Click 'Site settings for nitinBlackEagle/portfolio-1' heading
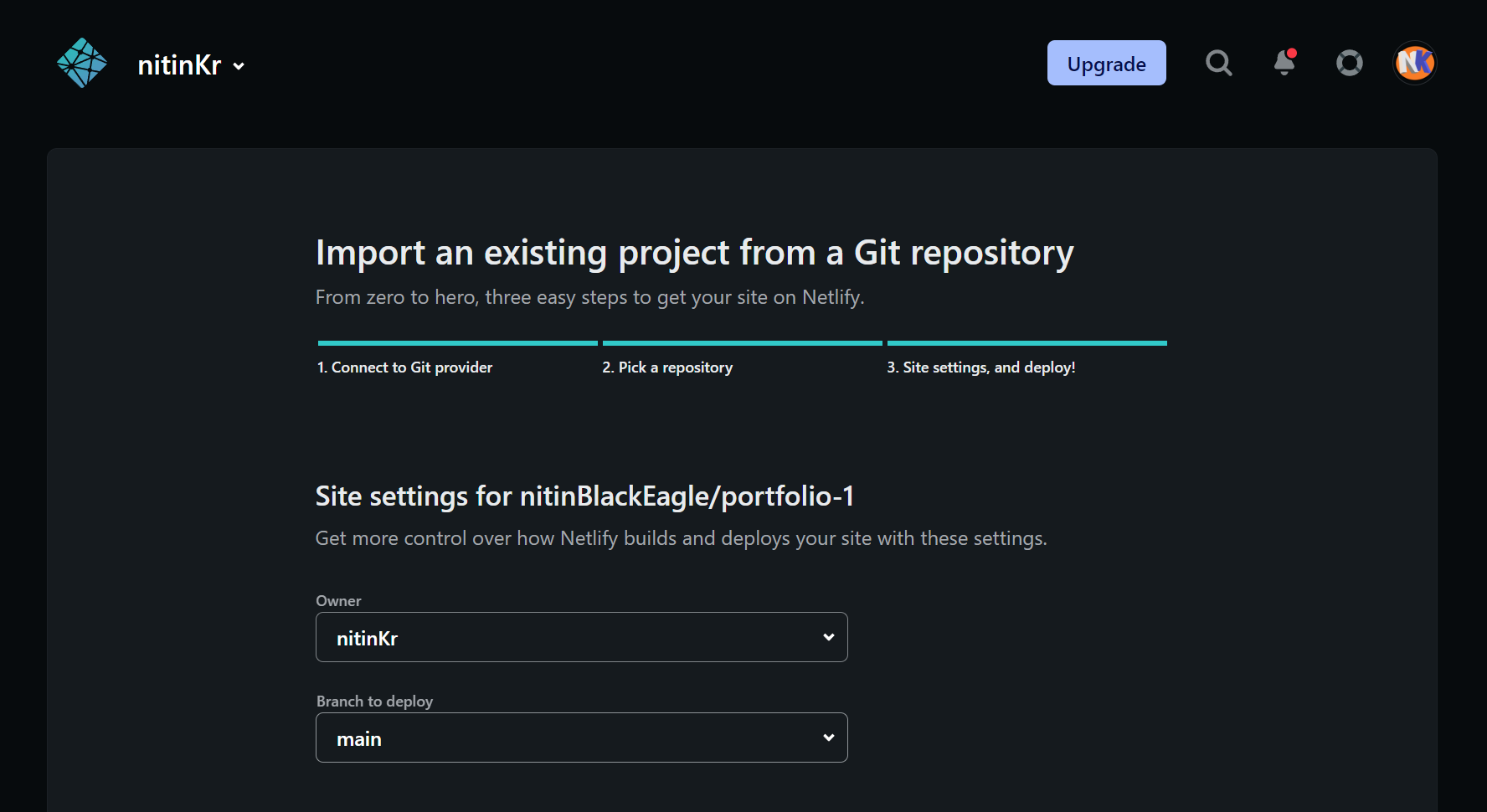Viewport: 1487px width, 812px height. 584,496
